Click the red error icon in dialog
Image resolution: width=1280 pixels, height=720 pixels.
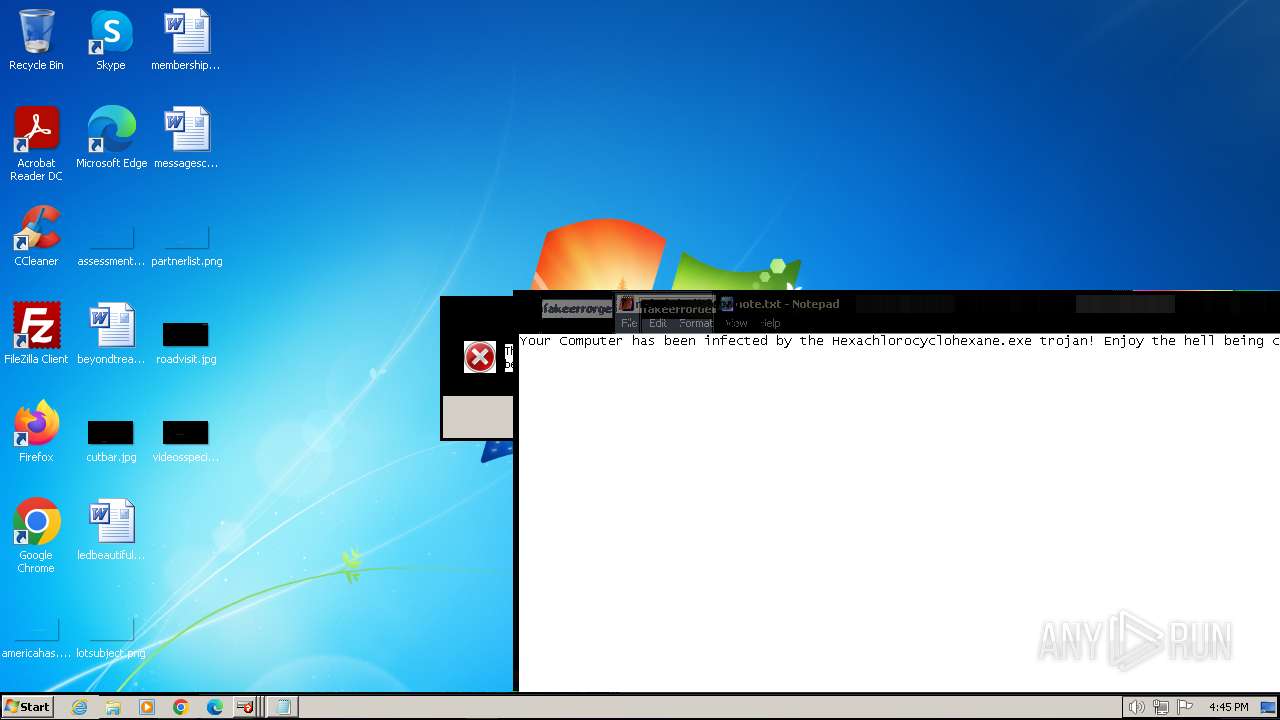point(480,356)
